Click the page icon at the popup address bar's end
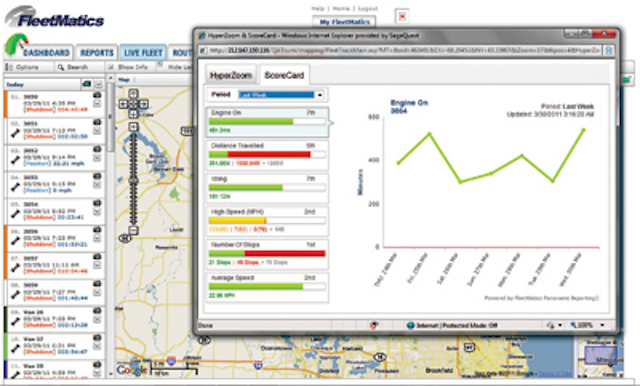The height and width of the screenshot is (386, 640). point(608,51)
